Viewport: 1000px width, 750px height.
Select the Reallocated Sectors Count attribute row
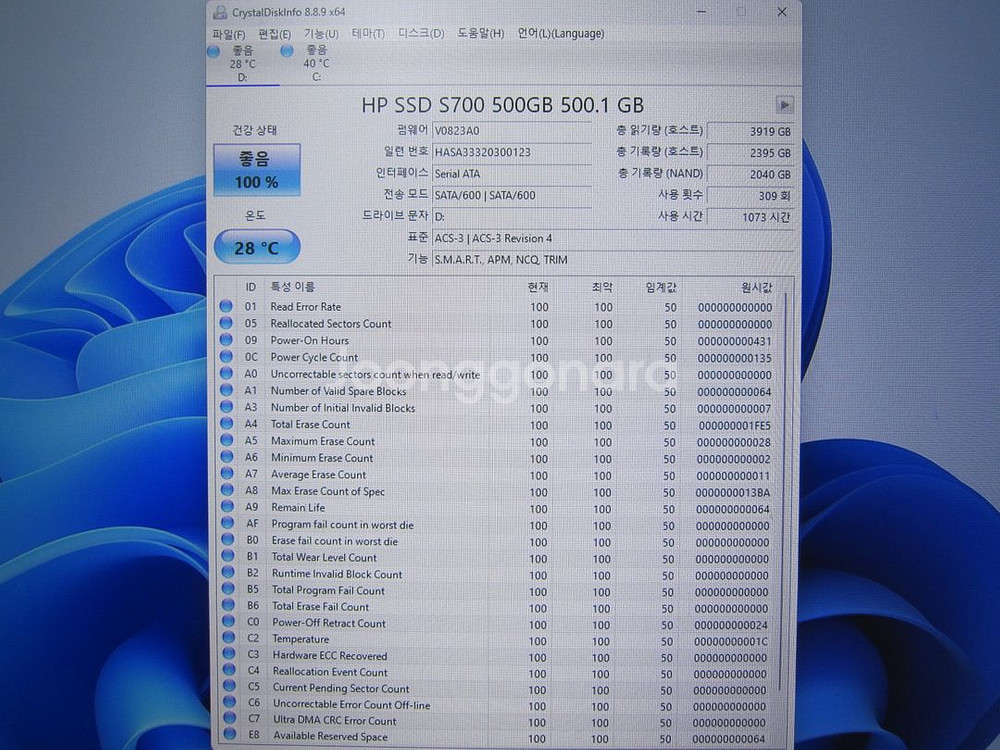click(x=330, y=324)
